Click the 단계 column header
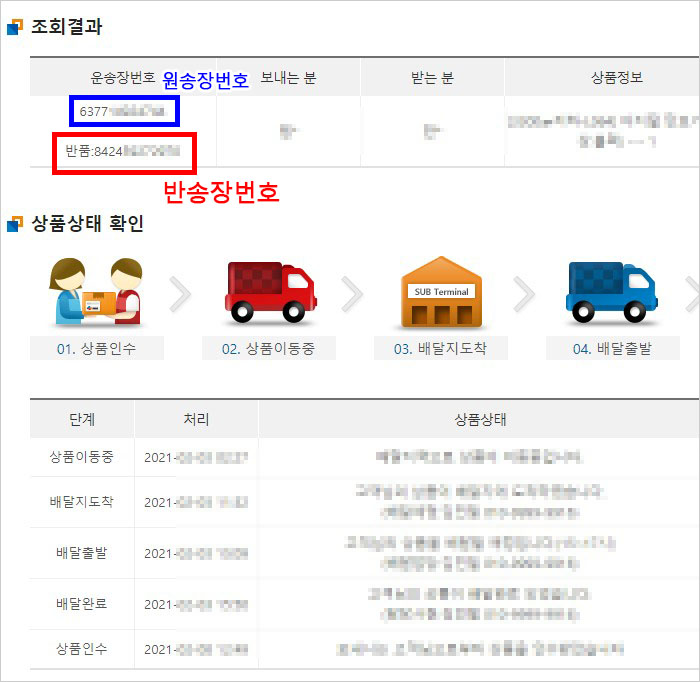This screenshot has height=682, width=700. pyautogui.click(x=82, y=419)
